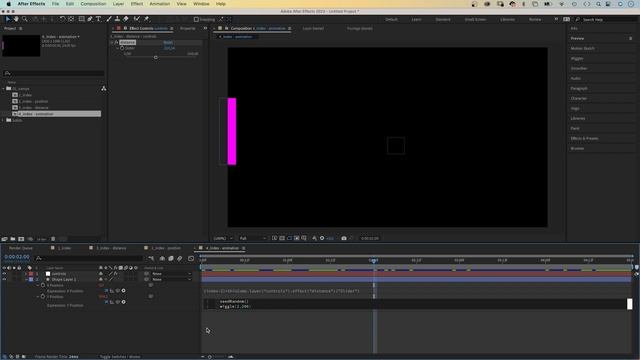
Task: Click the current time display 0:00:02:00
Action: pos(17,257)
